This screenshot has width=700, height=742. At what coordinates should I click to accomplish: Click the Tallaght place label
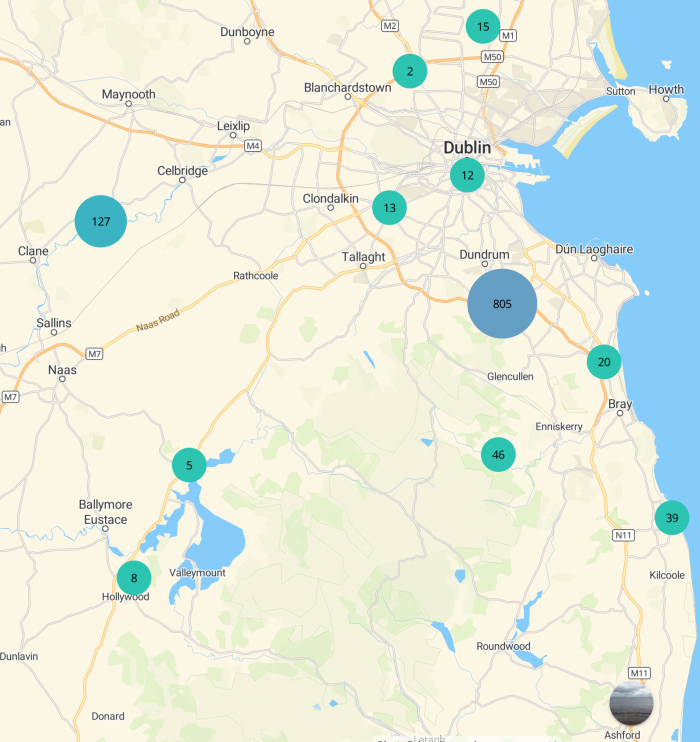pos(363,257)
